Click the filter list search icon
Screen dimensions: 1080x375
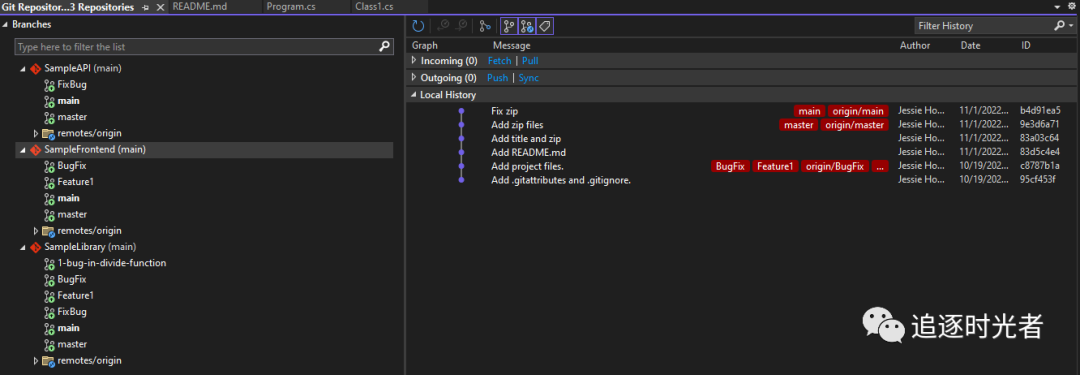[x=385, y=47]
